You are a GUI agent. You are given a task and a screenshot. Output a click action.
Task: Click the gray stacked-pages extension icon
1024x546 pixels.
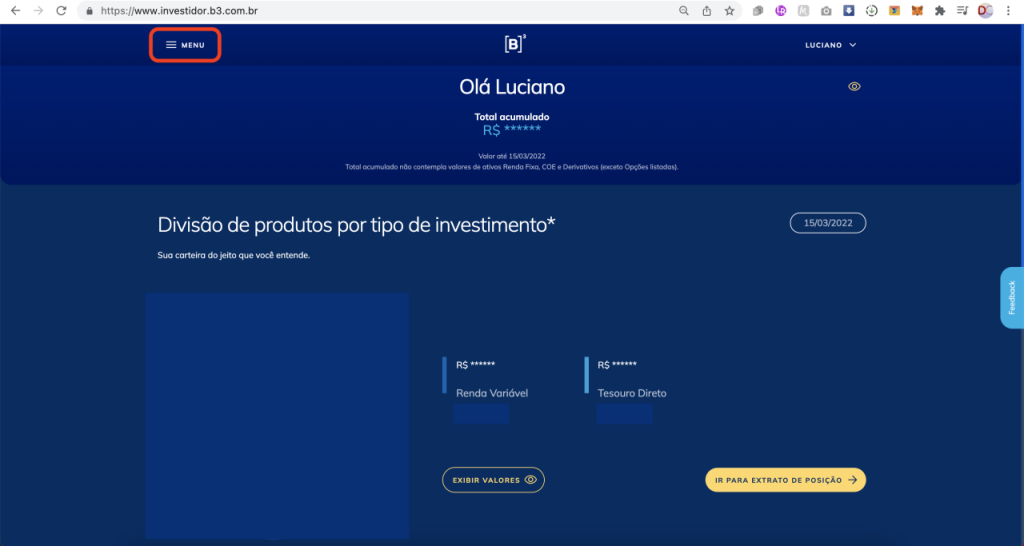point(758,11)
